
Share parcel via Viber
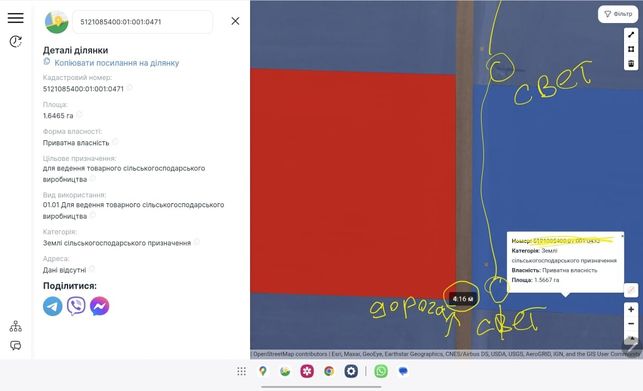(76, 306)
